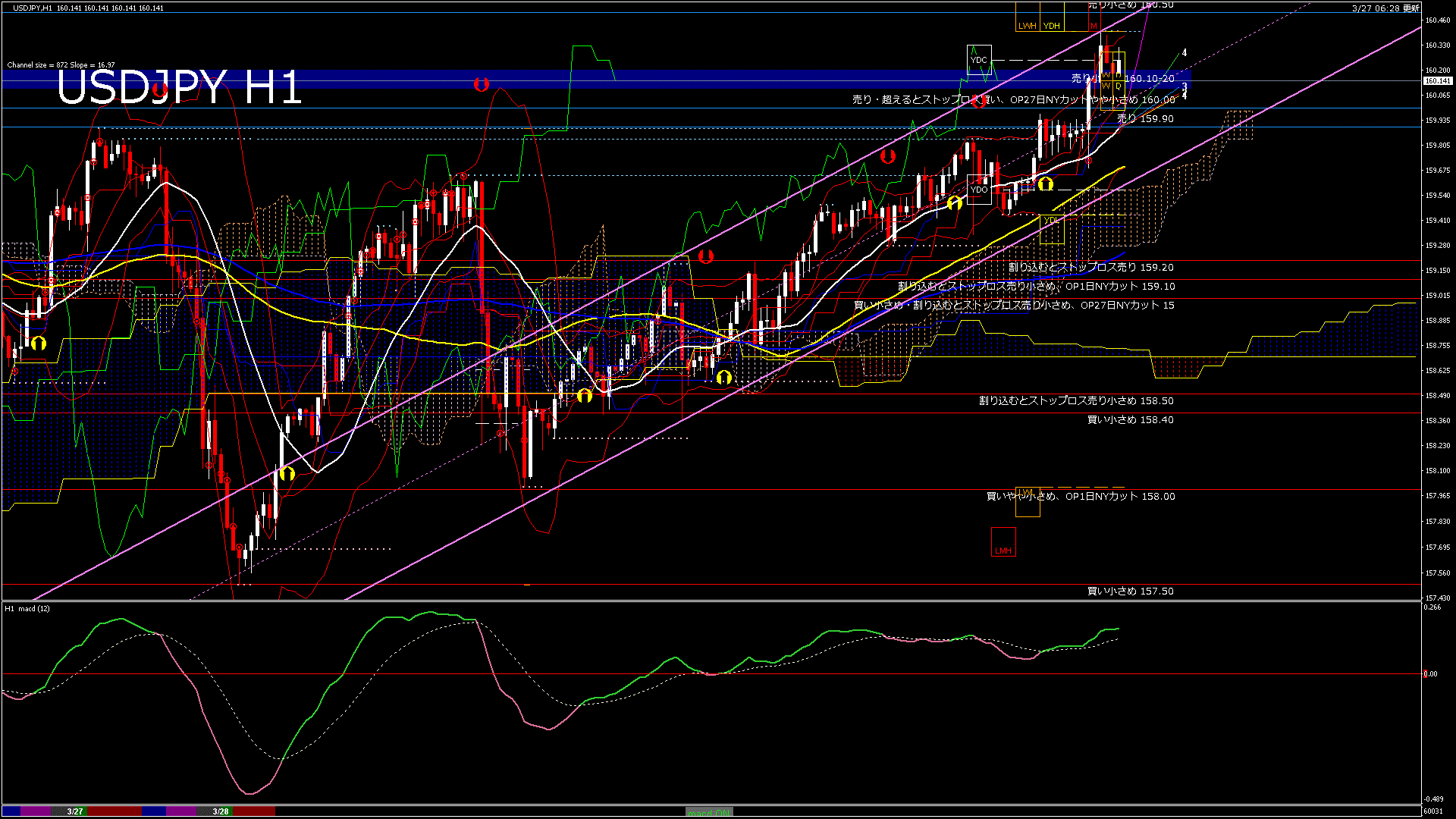This screenshot has width=1456, height=819.
Task: Click the YDC label box
Action: point(979,60)
